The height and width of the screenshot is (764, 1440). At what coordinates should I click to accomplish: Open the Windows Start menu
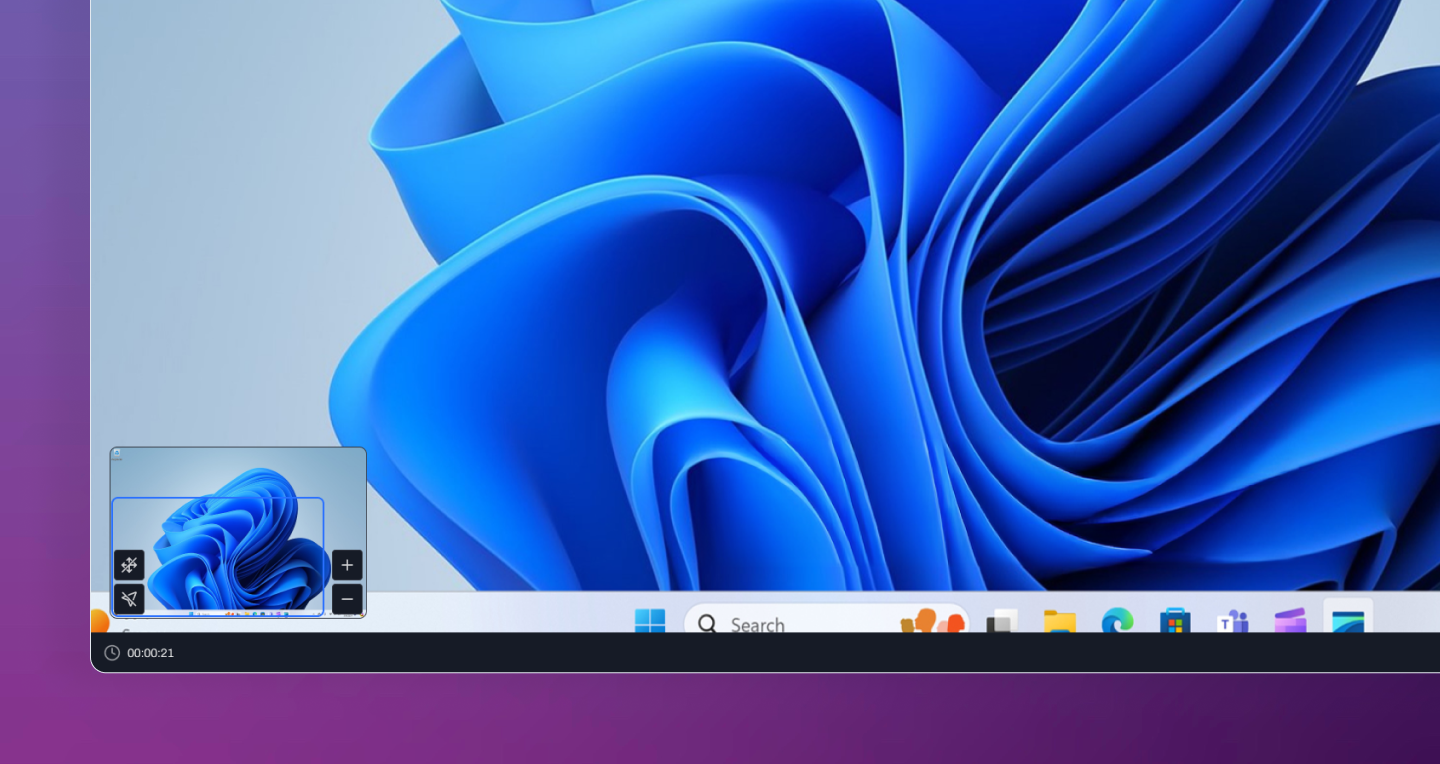tap(650, 621)
